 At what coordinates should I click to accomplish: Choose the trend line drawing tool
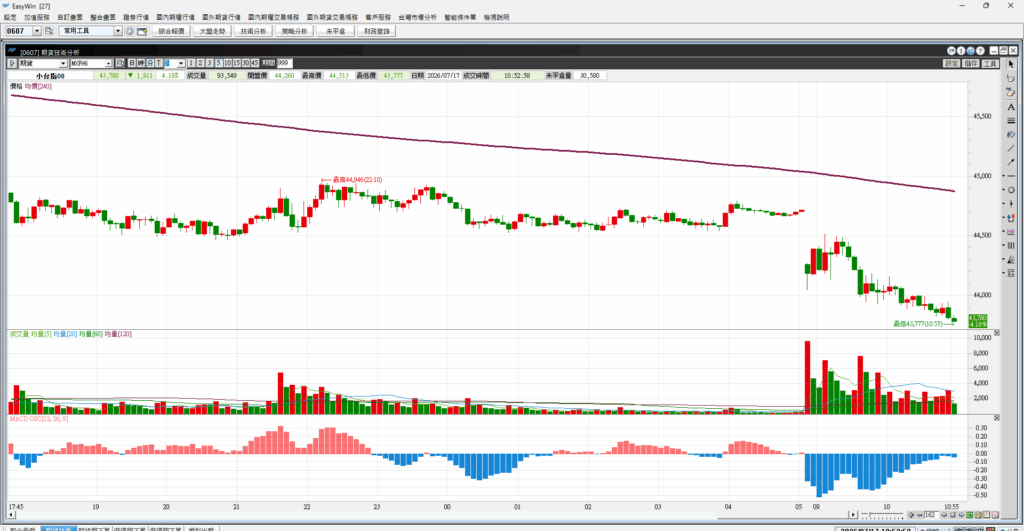(1011, 149)
